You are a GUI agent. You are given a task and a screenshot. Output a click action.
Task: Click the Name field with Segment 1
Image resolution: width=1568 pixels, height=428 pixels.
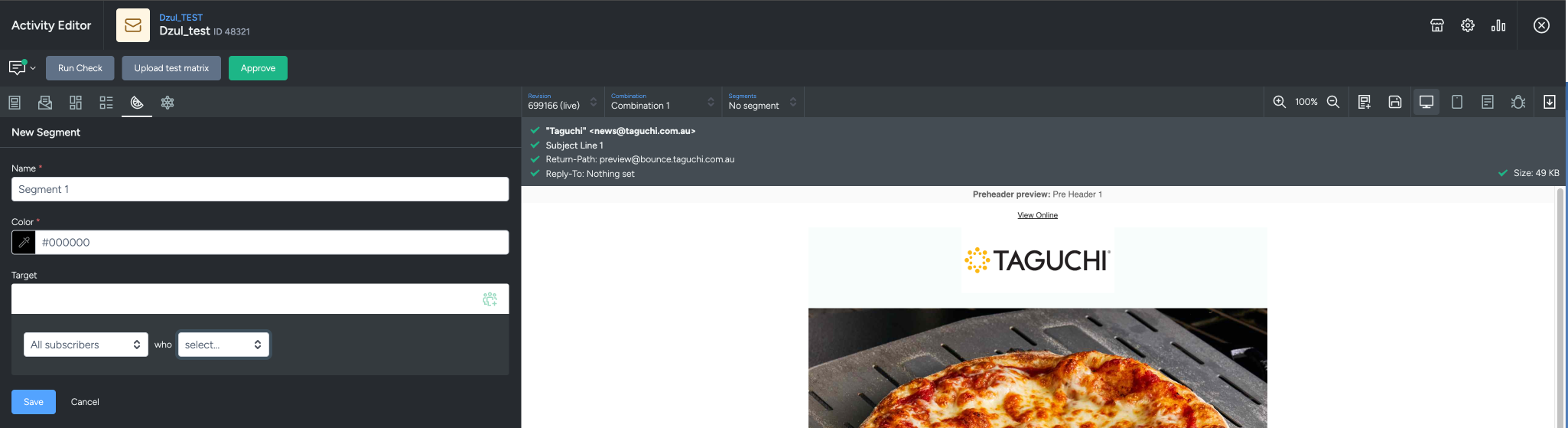pos(260,189)
